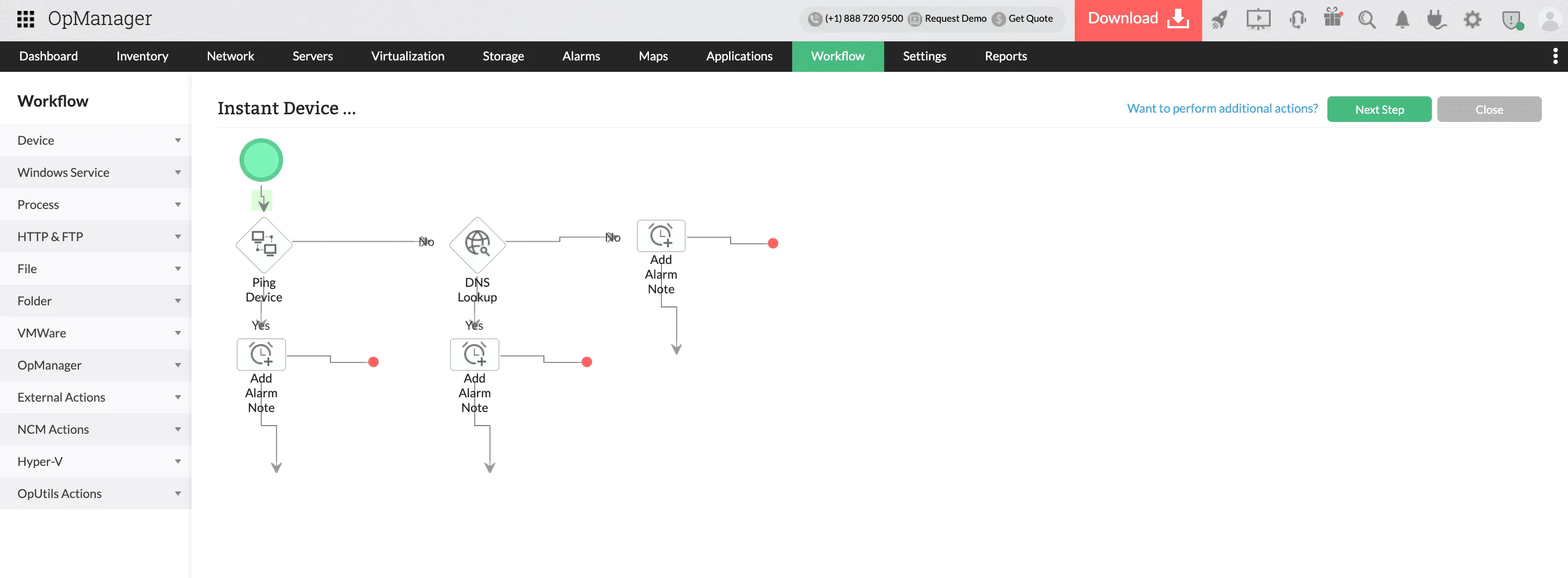Open the presentation video icon
This screenshot has height=578, width=1568.
[x=1258, y=20]
